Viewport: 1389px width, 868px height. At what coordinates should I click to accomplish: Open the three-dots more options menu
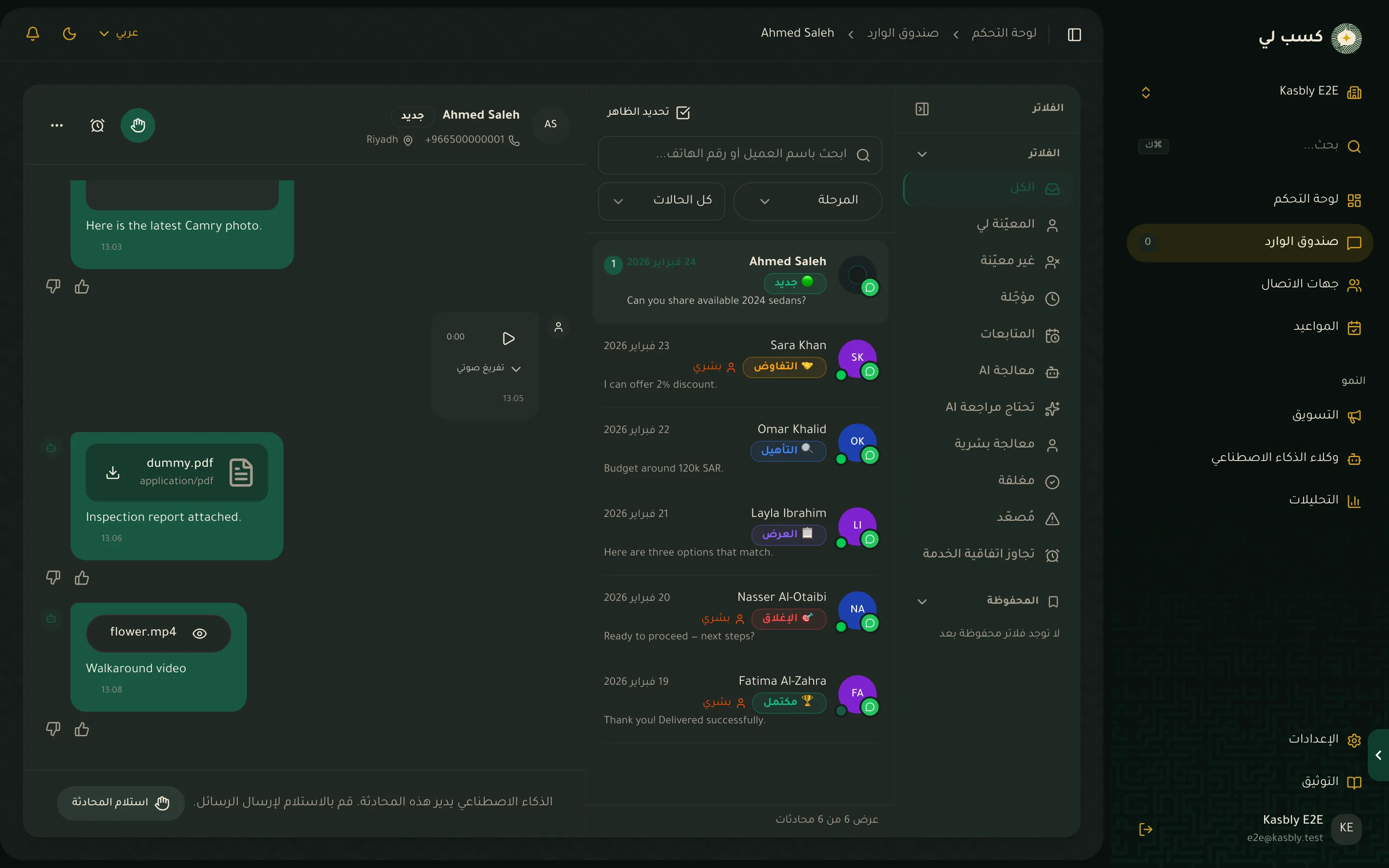(57, 125)
